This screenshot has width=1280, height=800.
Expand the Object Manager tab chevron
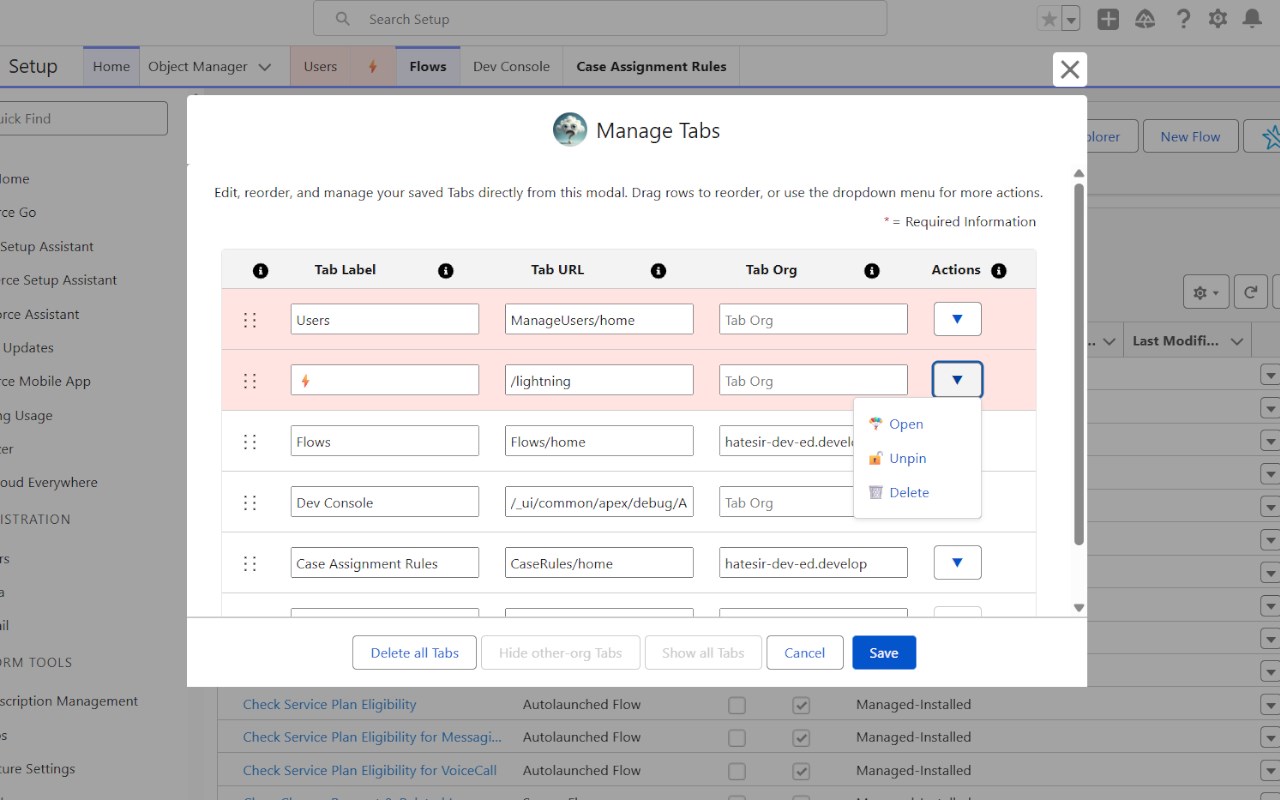click(265, 67)
